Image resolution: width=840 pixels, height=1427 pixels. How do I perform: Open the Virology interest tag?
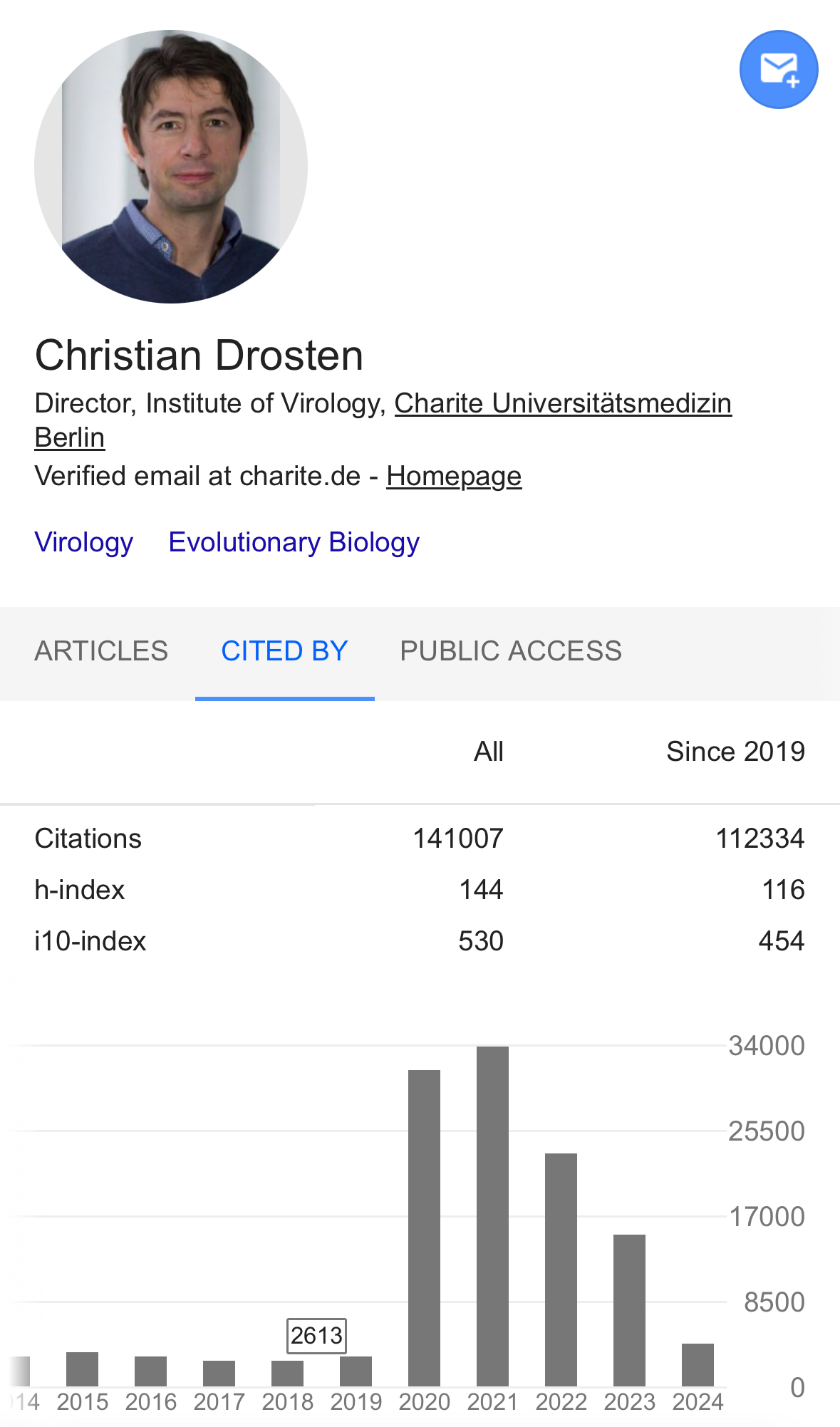[84, 542]
